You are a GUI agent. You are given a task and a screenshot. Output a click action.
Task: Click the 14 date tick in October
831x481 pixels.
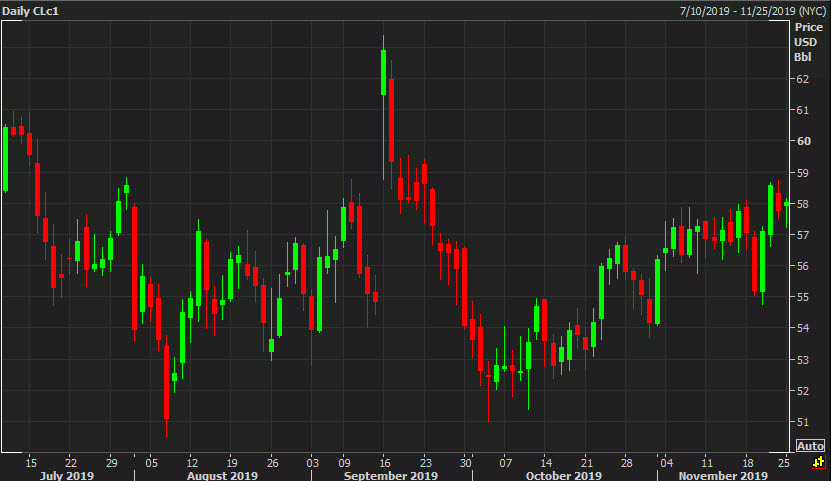pos(546,462)
